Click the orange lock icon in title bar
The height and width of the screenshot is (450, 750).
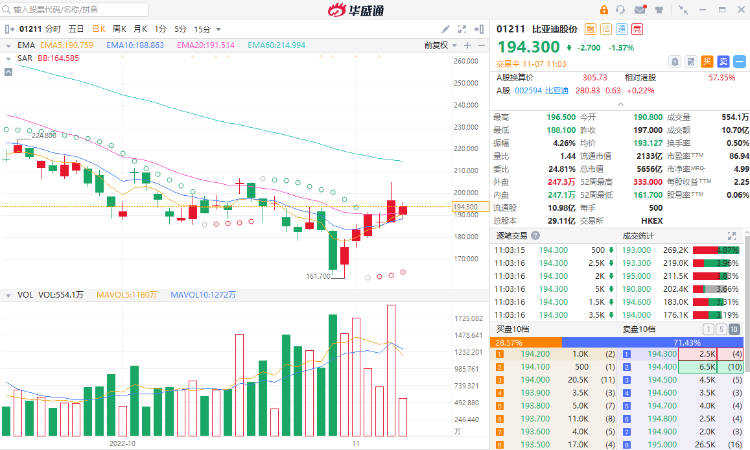tap(604, 10)
